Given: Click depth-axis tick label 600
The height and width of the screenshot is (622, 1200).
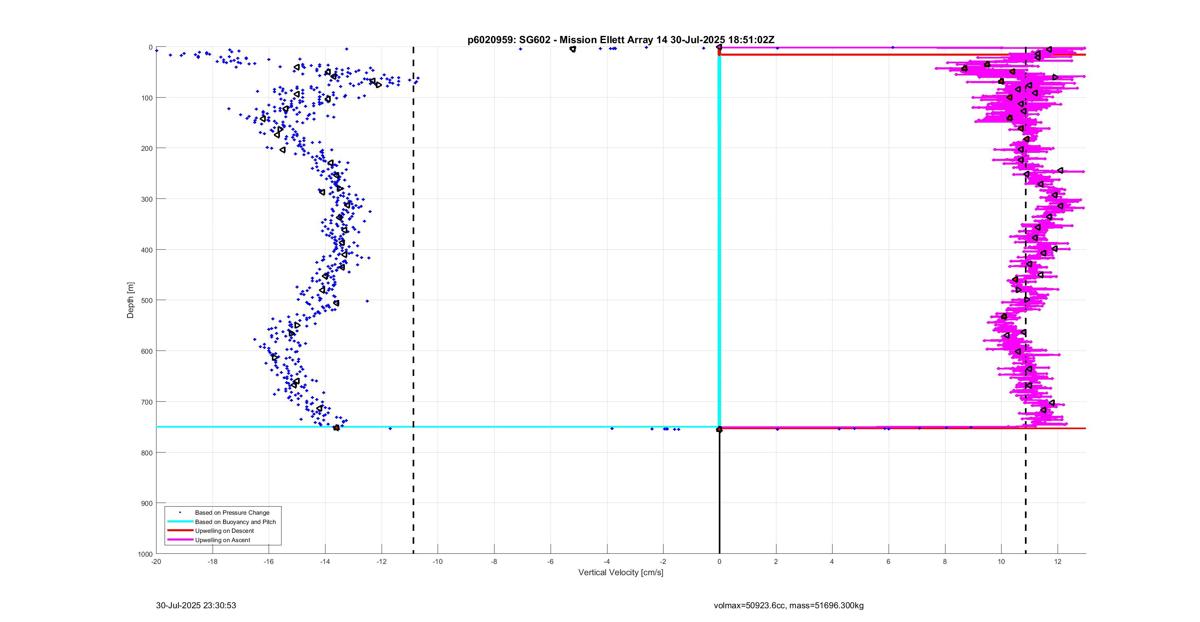Looking at the screenshot, I should (x=146, y=351).
